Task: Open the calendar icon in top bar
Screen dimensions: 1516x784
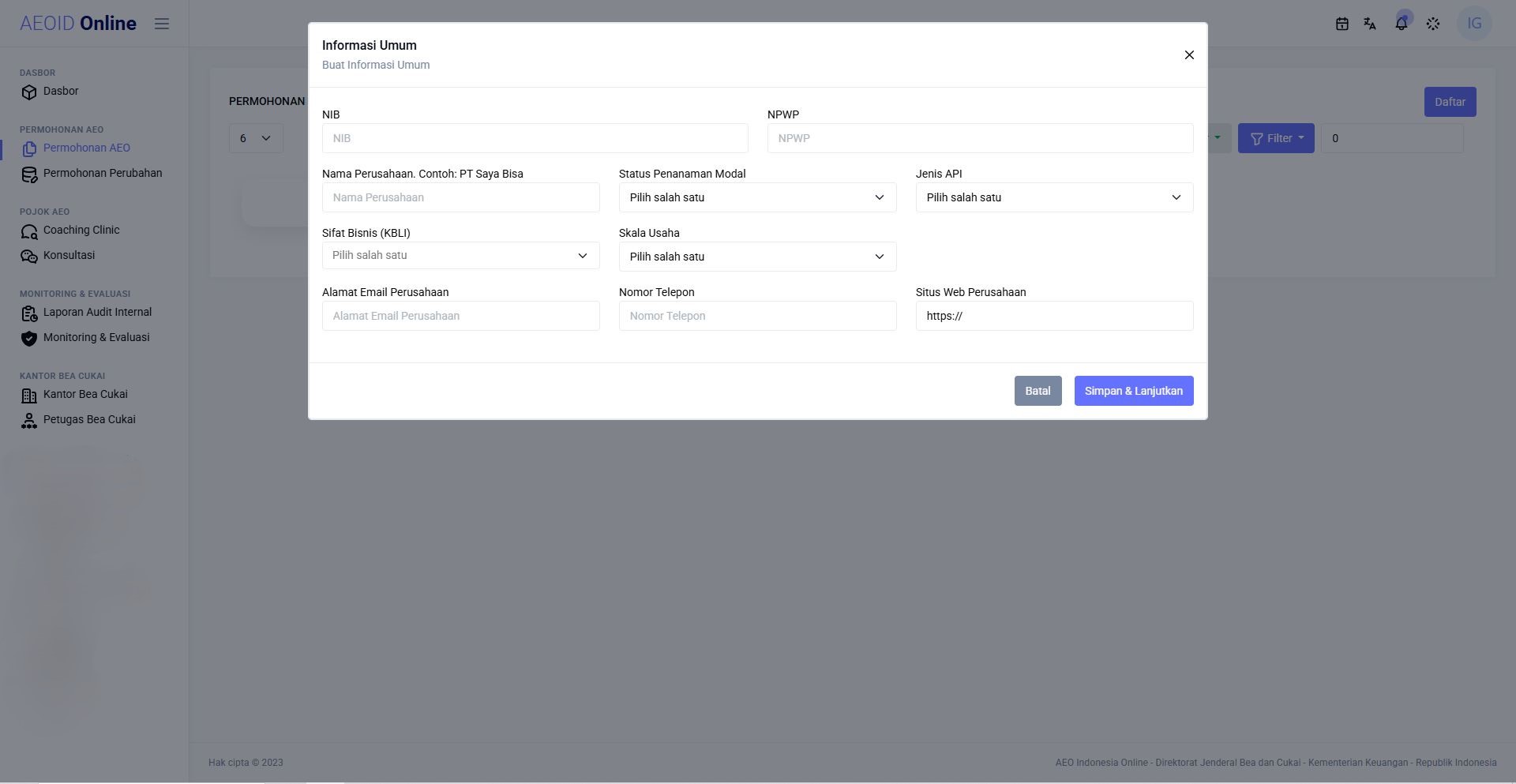Action: click(x=1342, y=24)
